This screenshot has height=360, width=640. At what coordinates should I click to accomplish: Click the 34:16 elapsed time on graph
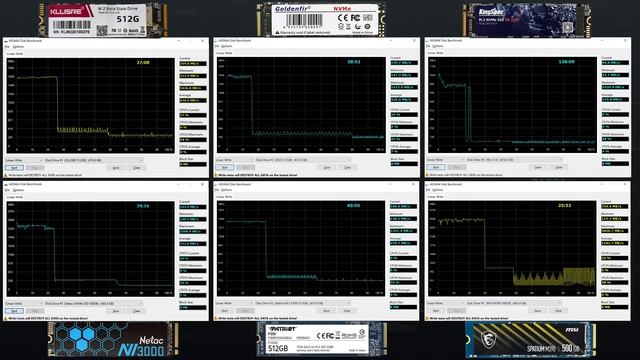143,206
